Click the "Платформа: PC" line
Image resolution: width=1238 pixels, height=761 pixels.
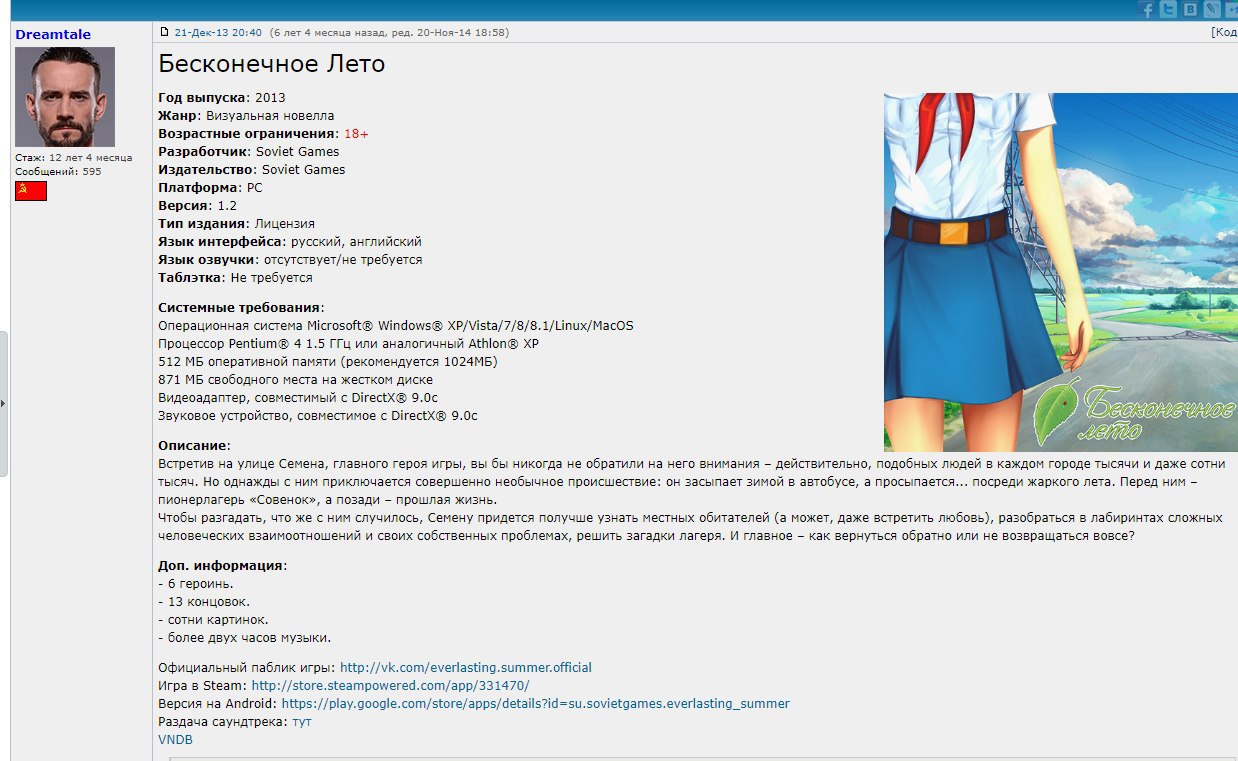tap(211, 187)
